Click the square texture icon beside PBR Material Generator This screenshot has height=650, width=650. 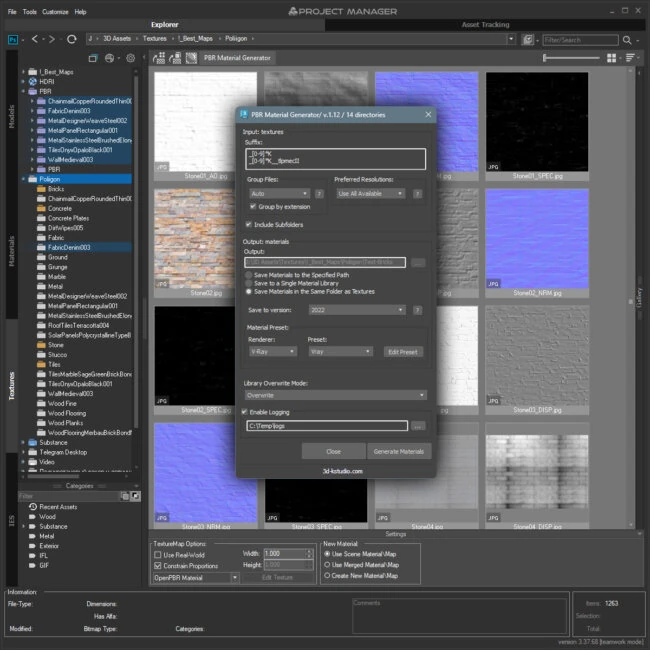(x=191, y=58)
